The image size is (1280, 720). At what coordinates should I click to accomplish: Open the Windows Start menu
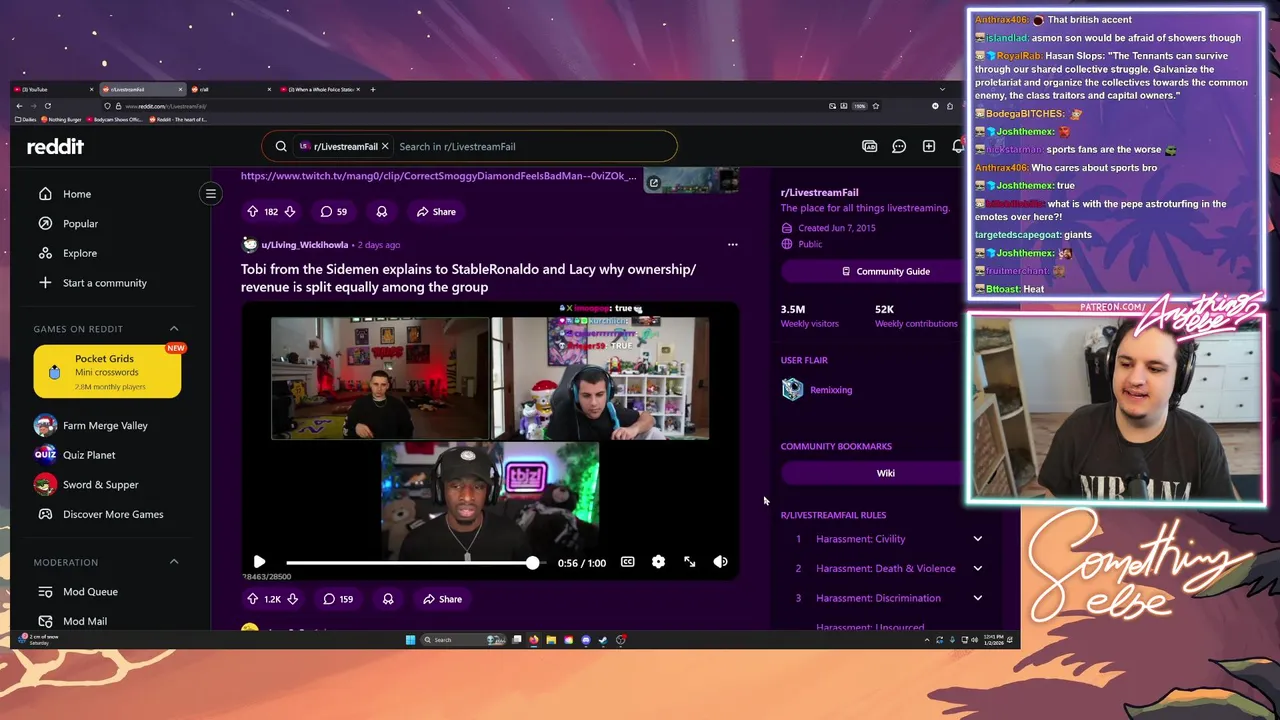point(410,640)
